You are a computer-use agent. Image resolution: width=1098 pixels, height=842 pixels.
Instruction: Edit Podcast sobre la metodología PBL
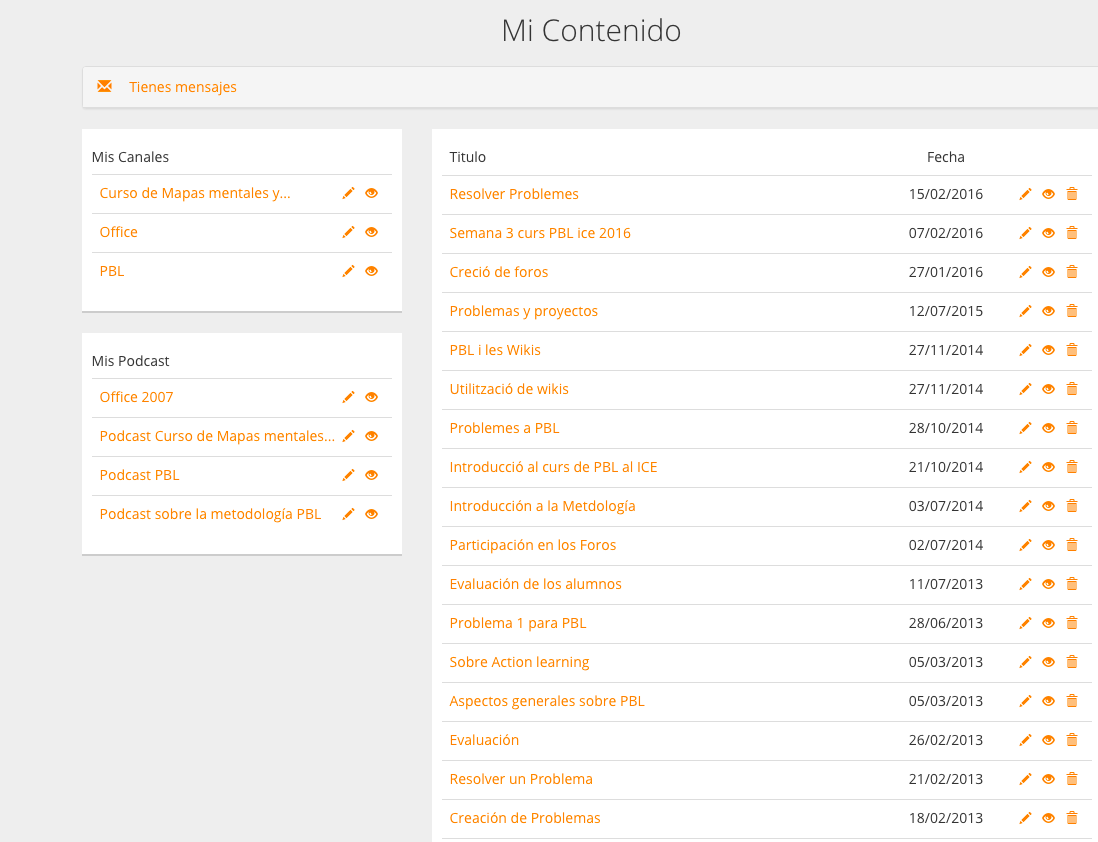point(348,515)
